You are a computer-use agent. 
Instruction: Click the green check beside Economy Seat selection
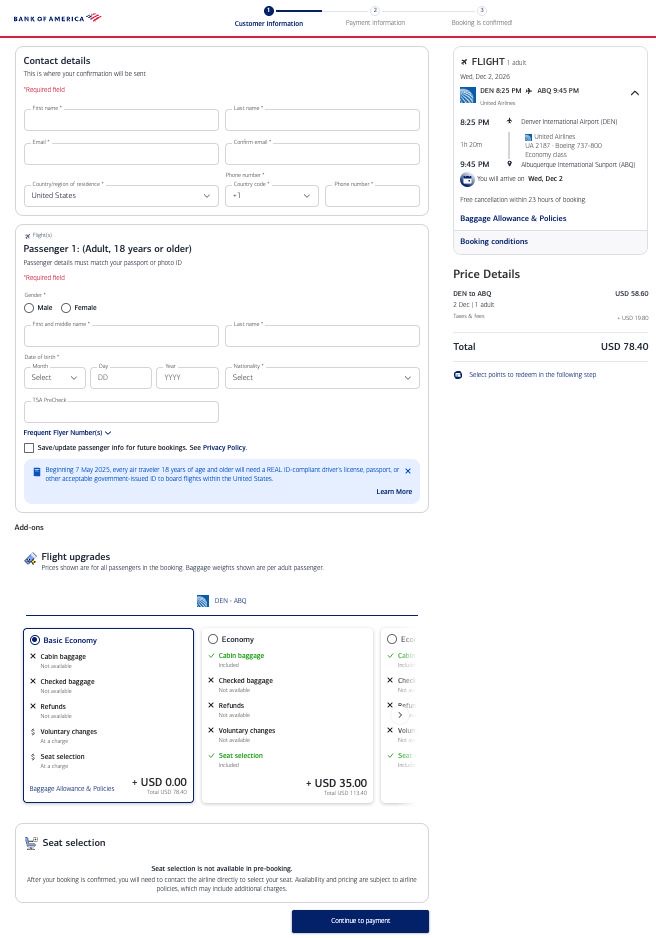click(211, 756)
